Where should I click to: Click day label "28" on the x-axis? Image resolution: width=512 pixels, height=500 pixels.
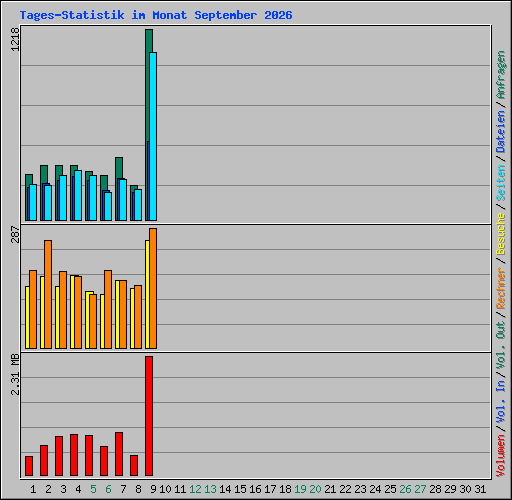click(435, 489)
